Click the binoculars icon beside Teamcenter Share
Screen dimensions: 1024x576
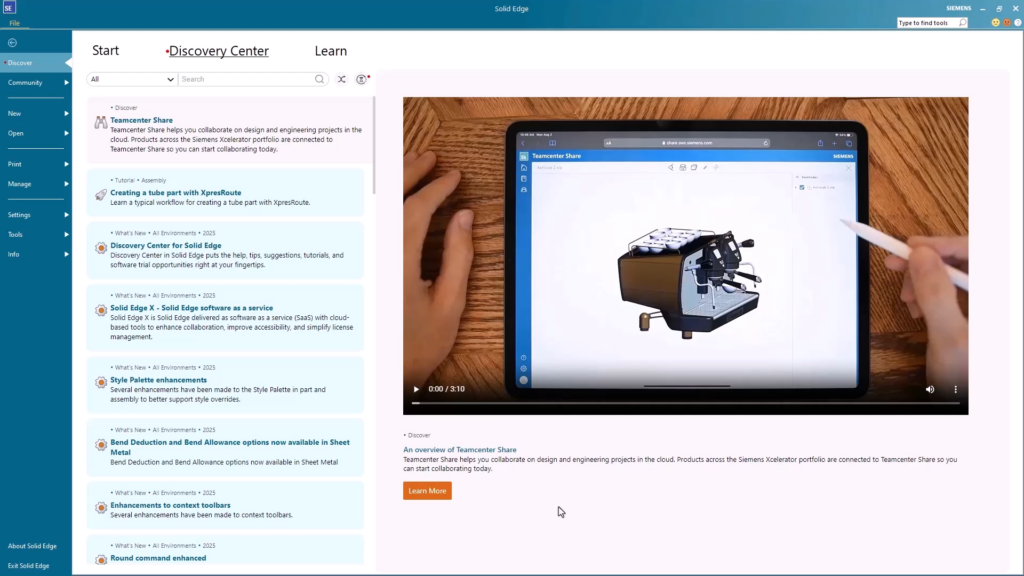[101, 122]
